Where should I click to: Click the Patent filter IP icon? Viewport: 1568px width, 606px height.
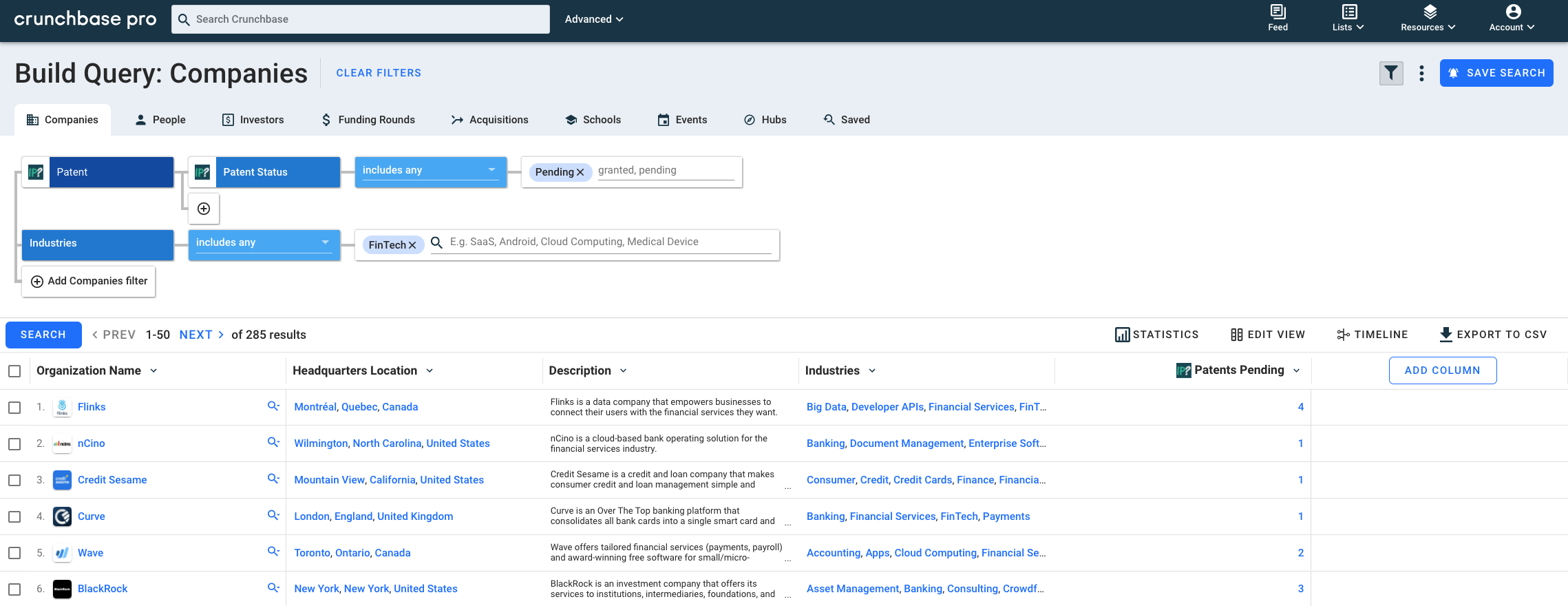(36, 172)
